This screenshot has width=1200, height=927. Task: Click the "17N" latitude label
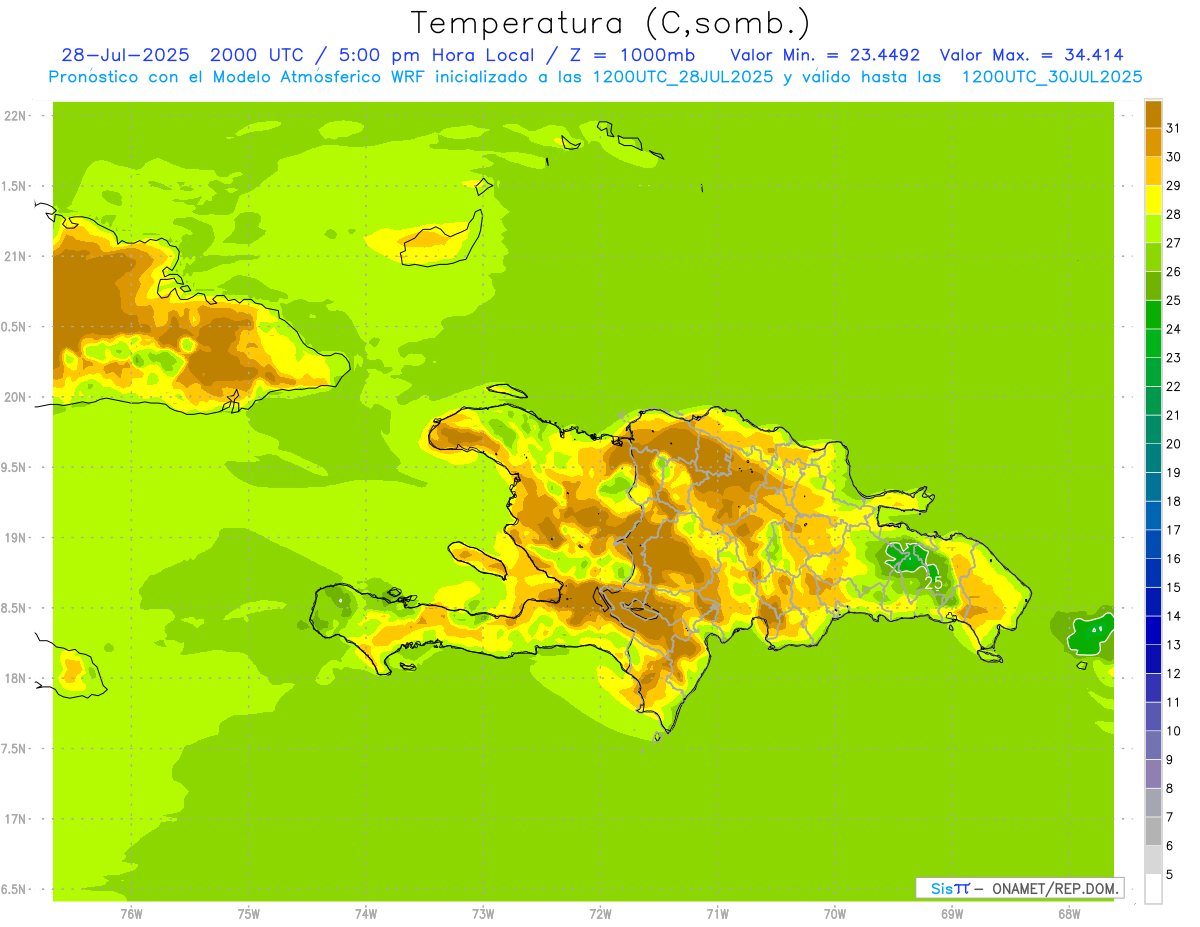16,819
